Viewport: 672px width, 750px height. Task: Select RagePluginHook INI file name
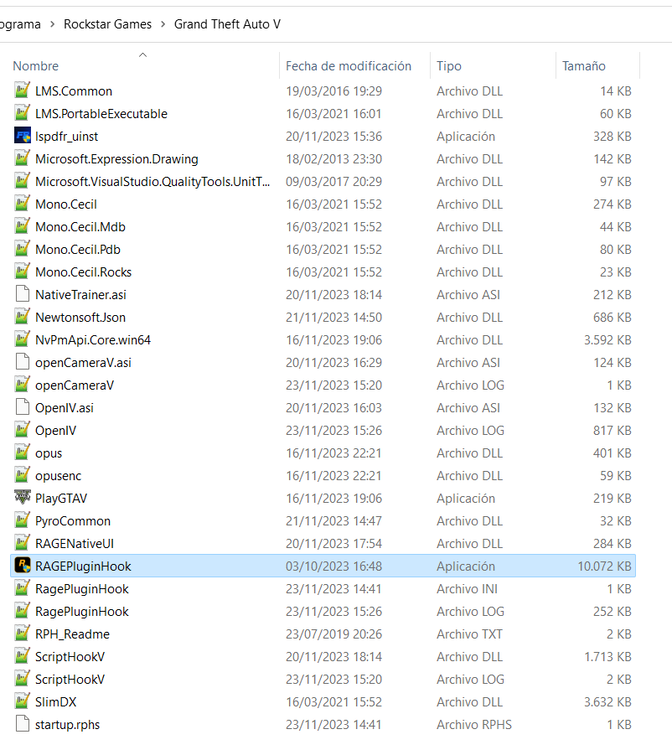click(x=82, y=589)
